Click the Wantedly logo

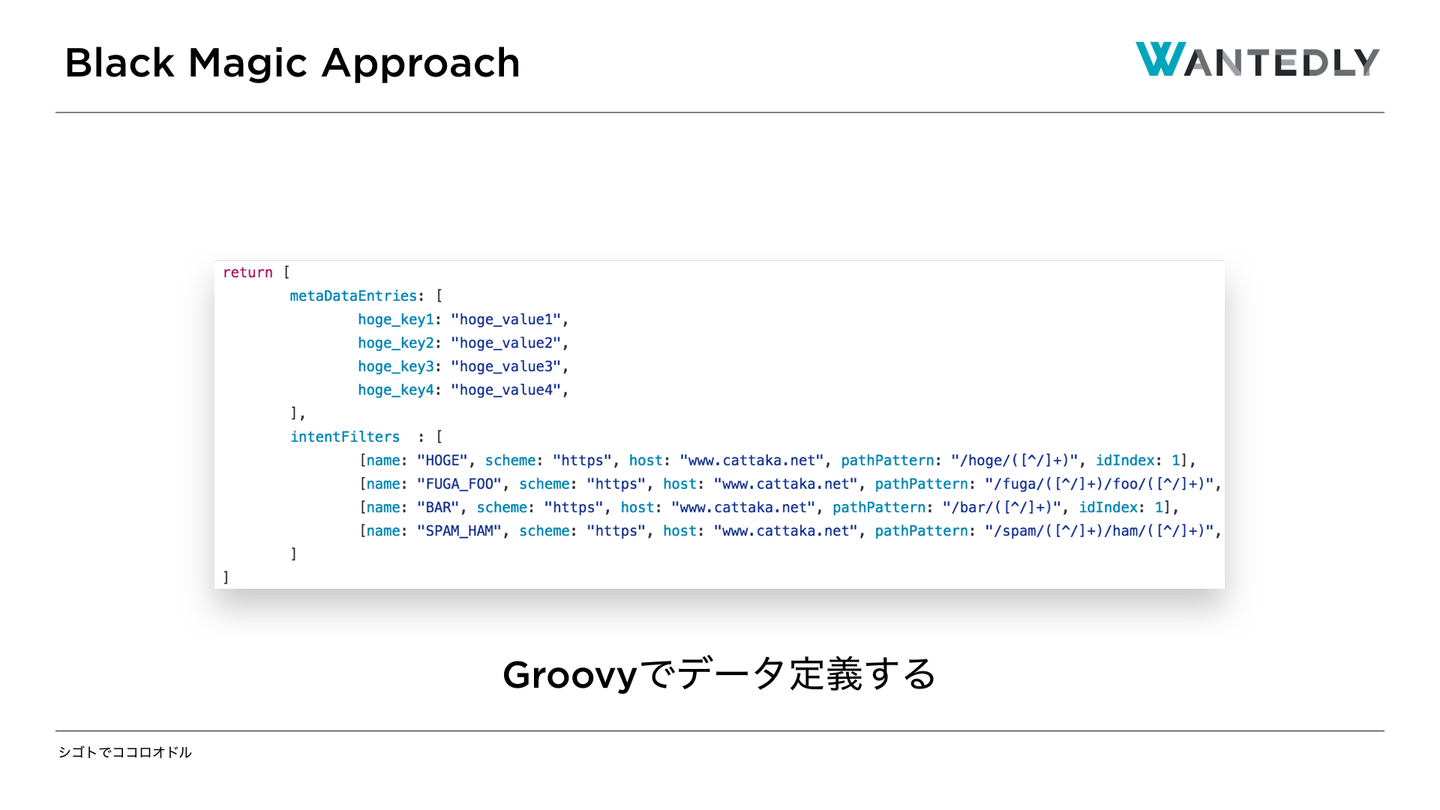click(1257, 60)
